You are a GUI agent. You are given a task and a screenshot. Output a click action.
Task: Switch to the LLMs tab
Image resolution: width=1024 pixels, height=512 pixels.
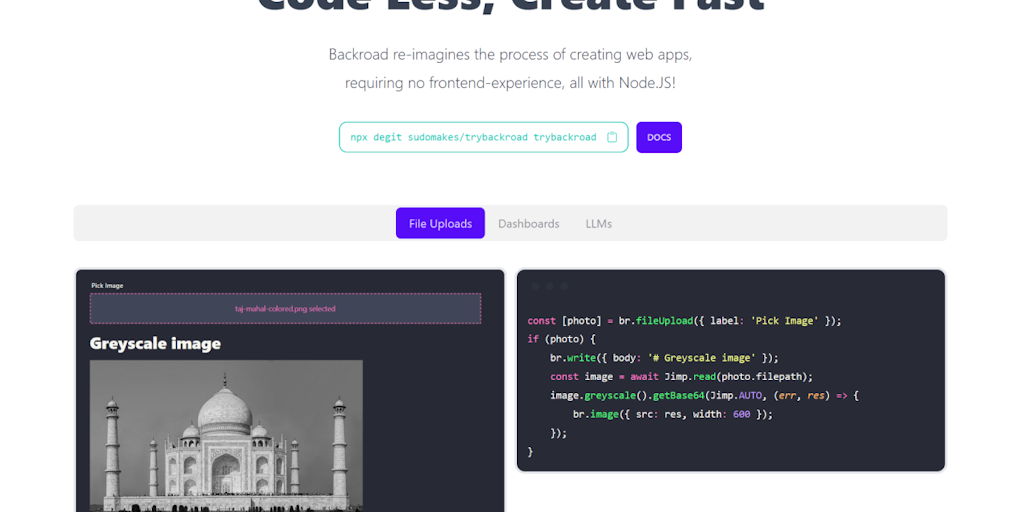(599, 223)
